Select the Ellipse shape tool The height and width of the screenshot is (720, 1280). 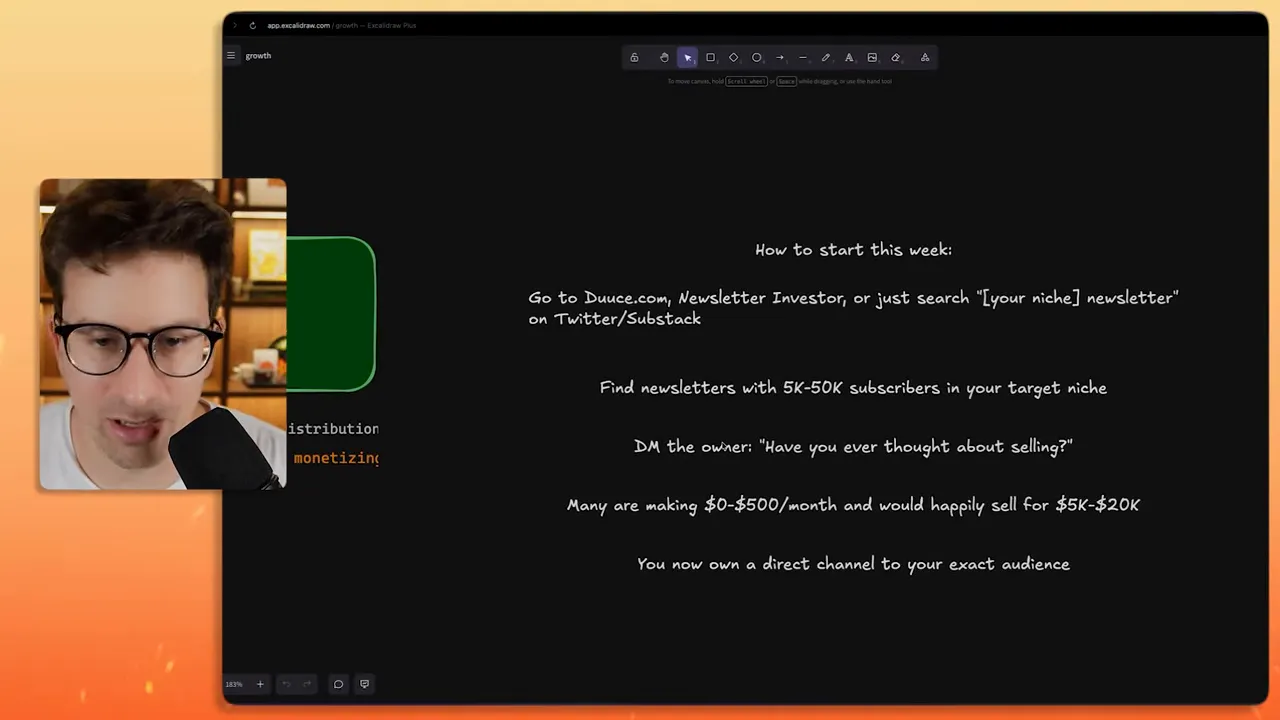click(x=756, y=58)
